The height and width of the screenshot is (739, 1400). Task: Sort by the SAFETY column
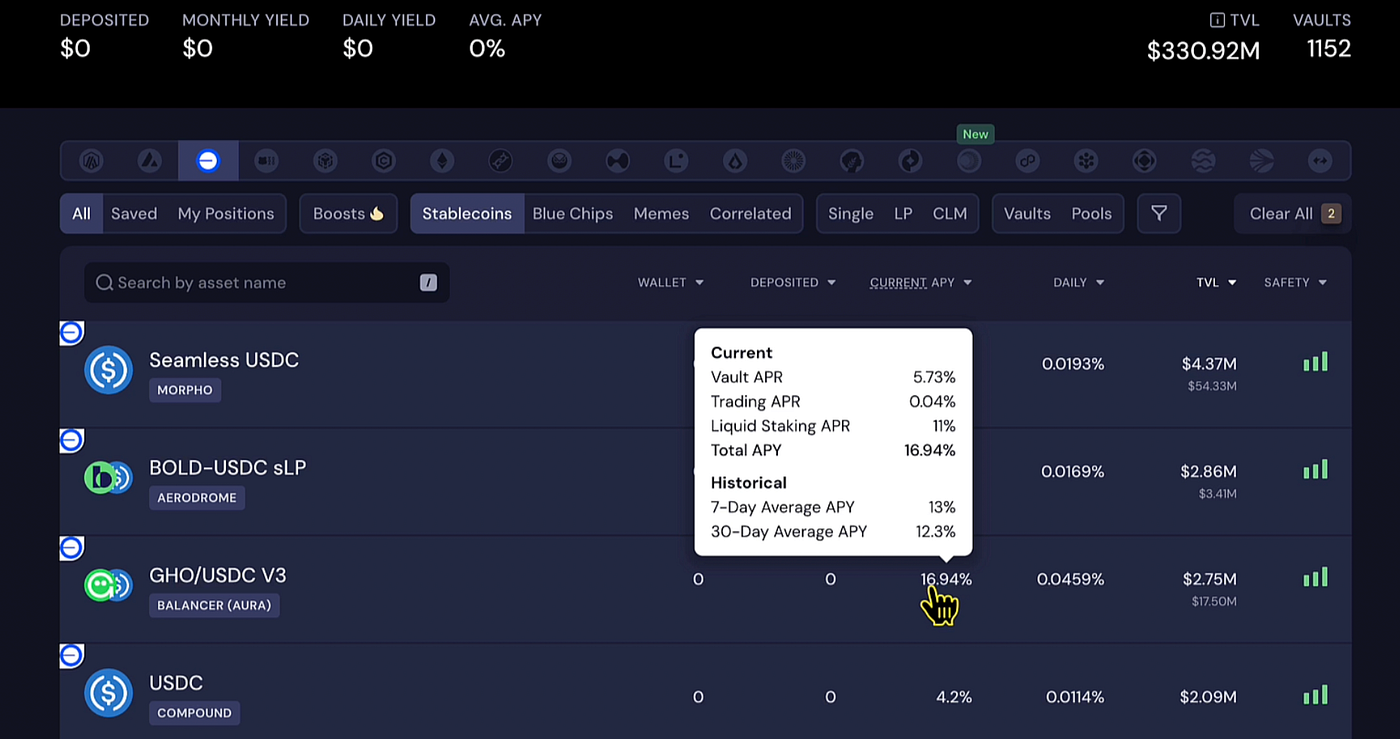[1296, 283]
